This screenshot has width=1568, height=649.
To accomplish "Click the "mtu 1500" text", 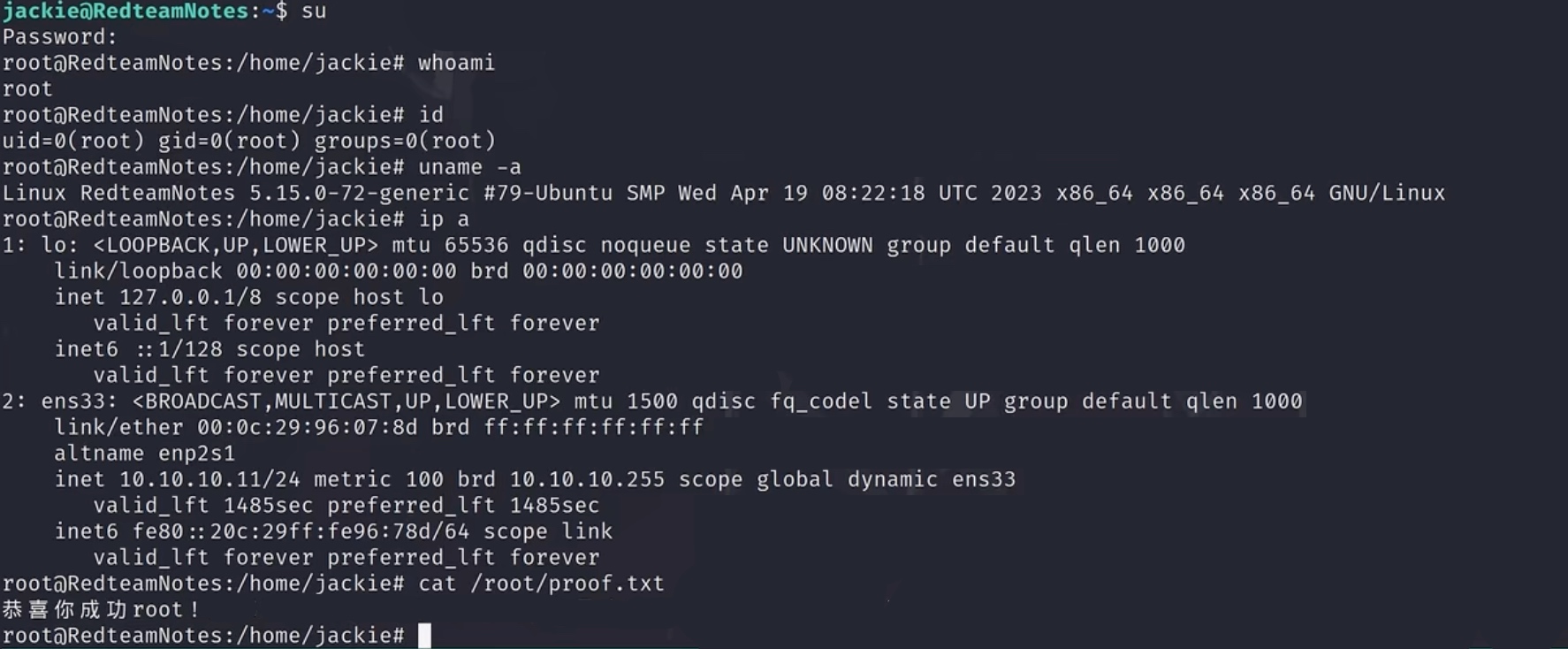I will tap(626, 401).
